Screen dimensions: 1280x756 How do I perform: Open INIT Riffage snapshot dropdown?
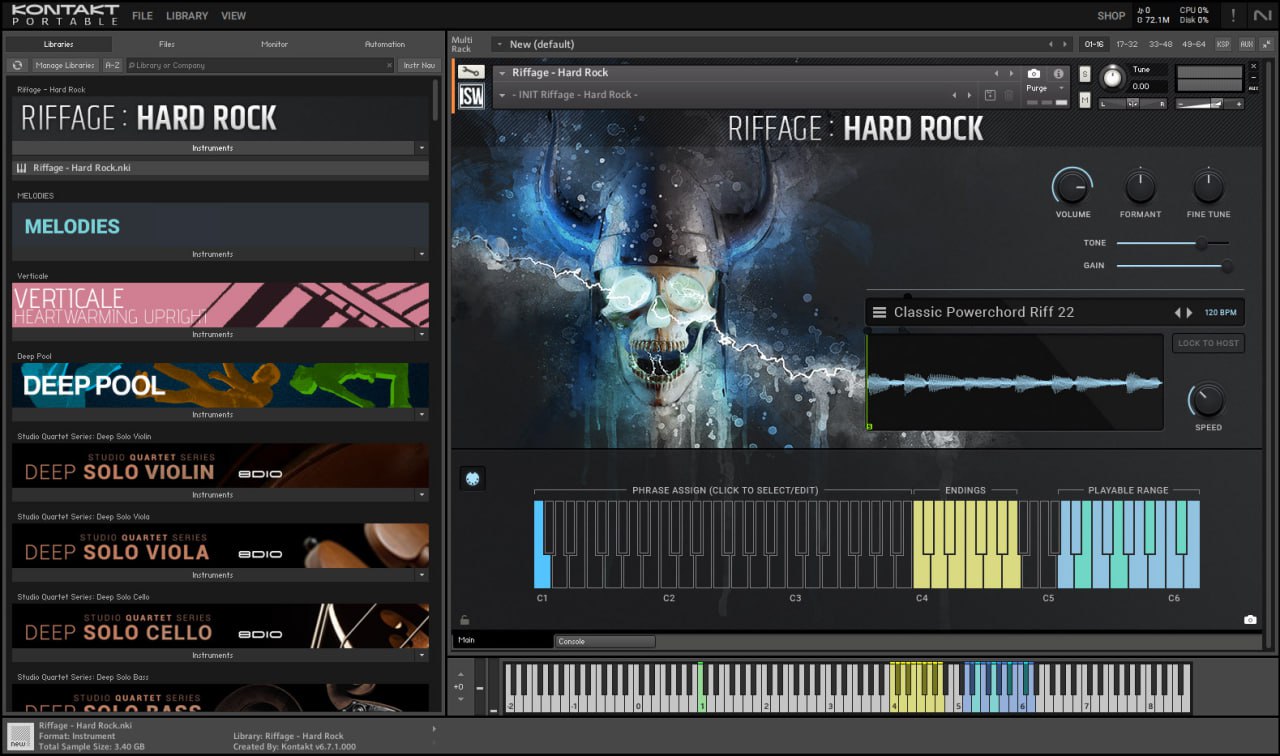coord(502,95)
